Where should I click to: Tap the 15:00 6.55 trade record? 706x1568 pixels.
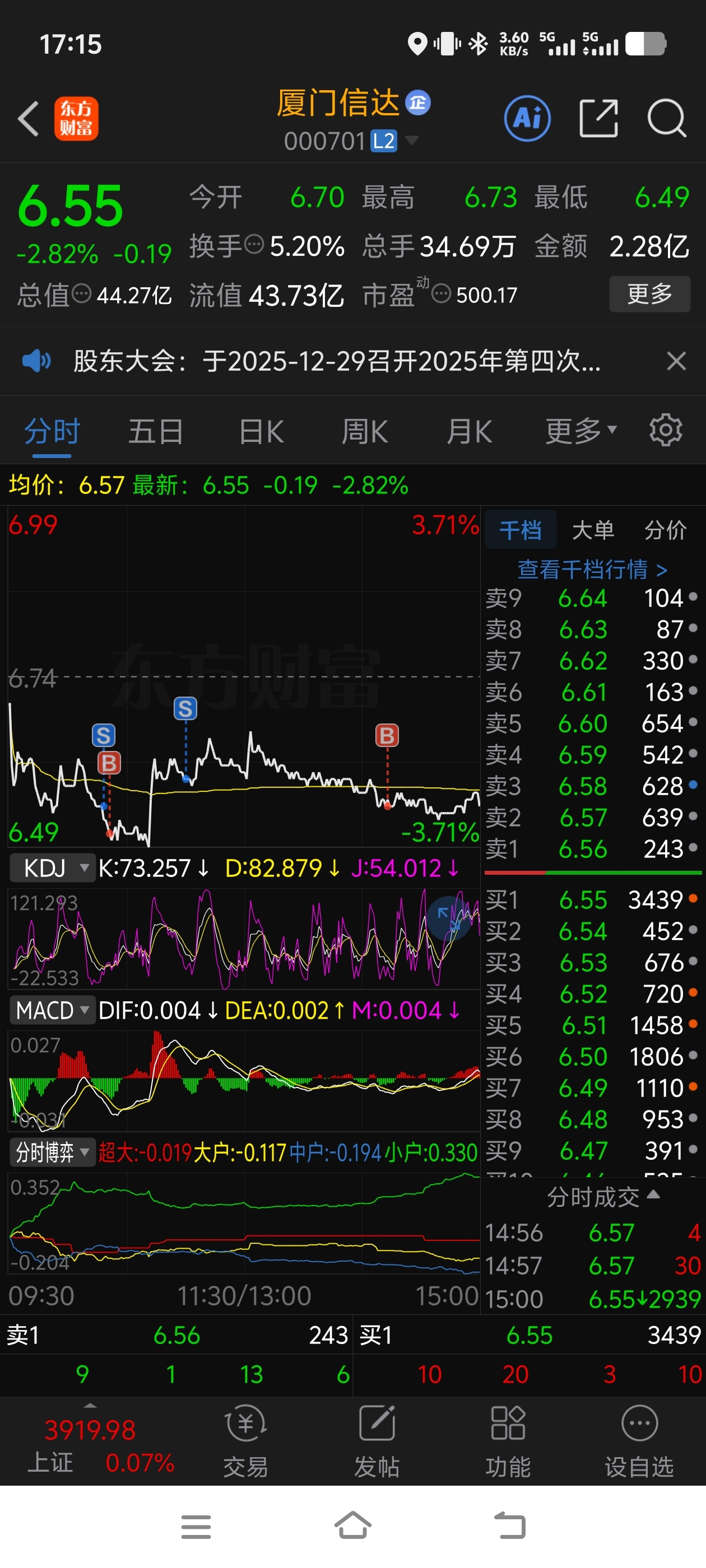[x=592, y=1299]
